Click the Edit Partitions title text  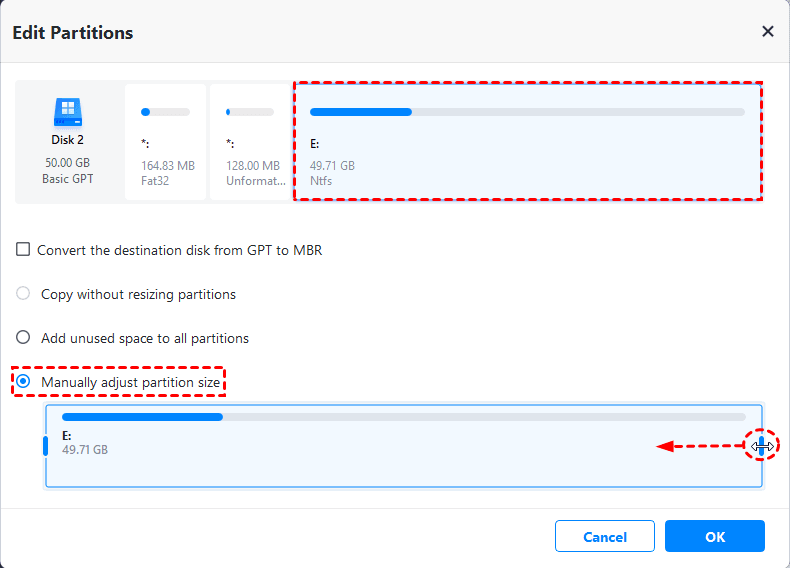(x=72, y=33)
